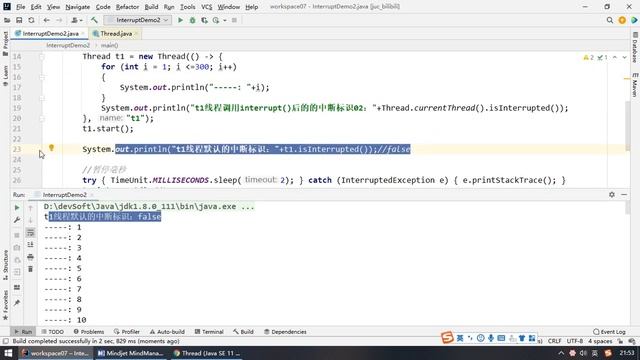Open TODO tool window

click(53, 332)
